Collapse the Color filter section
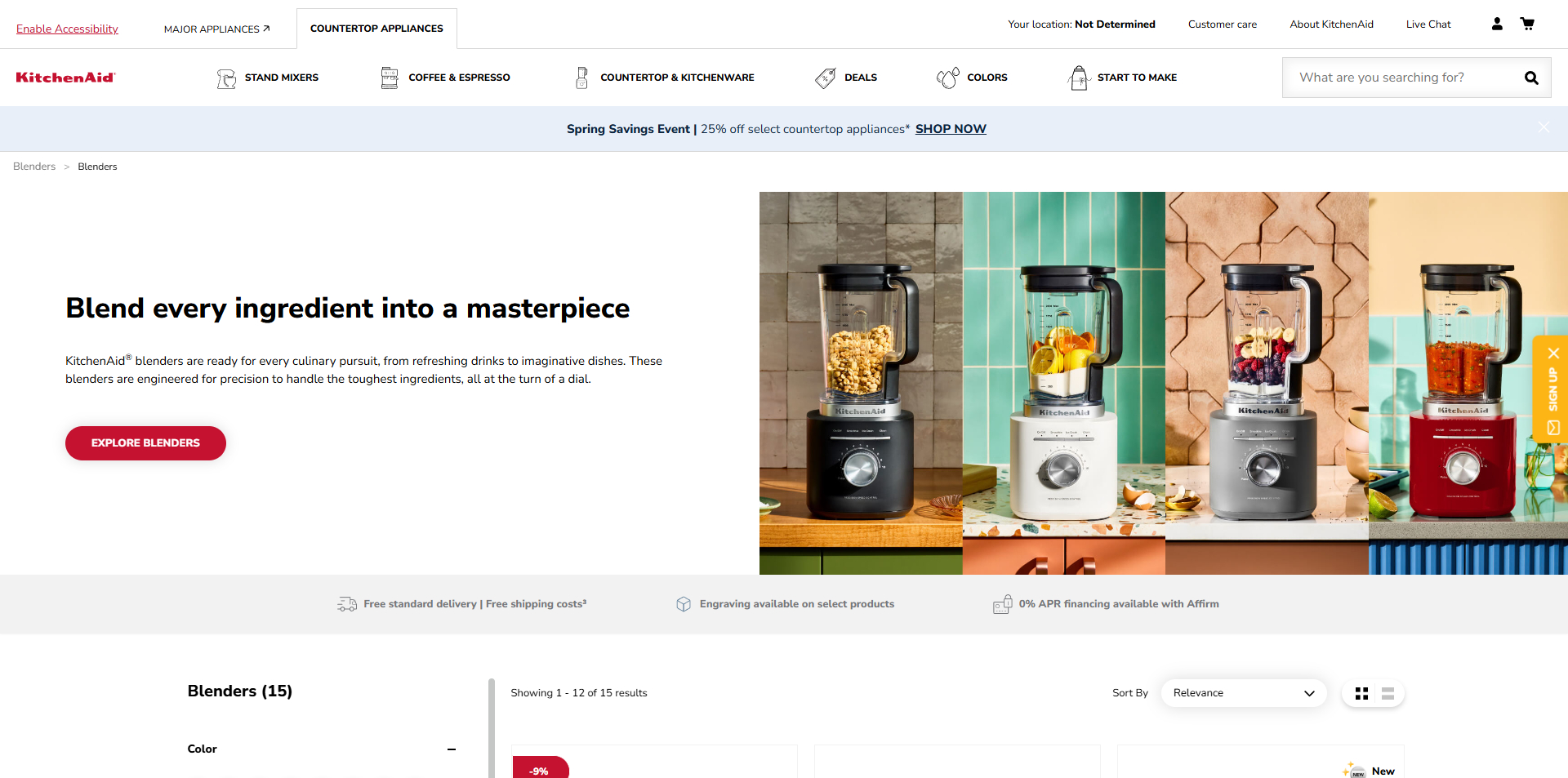 (x=452, y=749)
